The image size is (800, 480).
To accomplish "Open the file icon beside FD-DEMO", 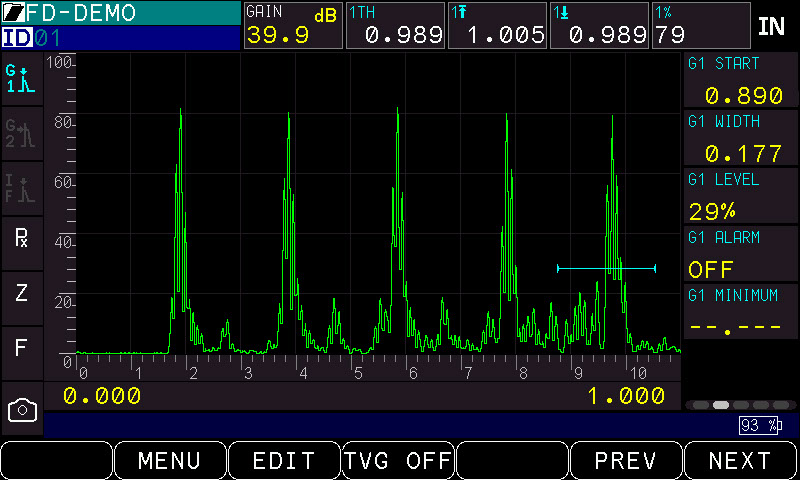I will (x=13, y=12).
